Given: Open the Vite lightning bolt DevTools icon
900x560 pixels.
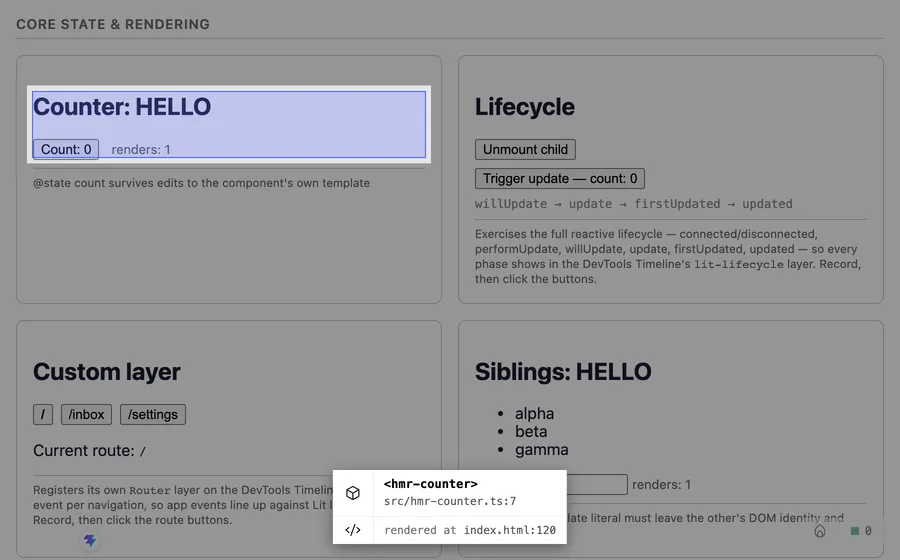Looking at the screenshot, I should [90, 540].
